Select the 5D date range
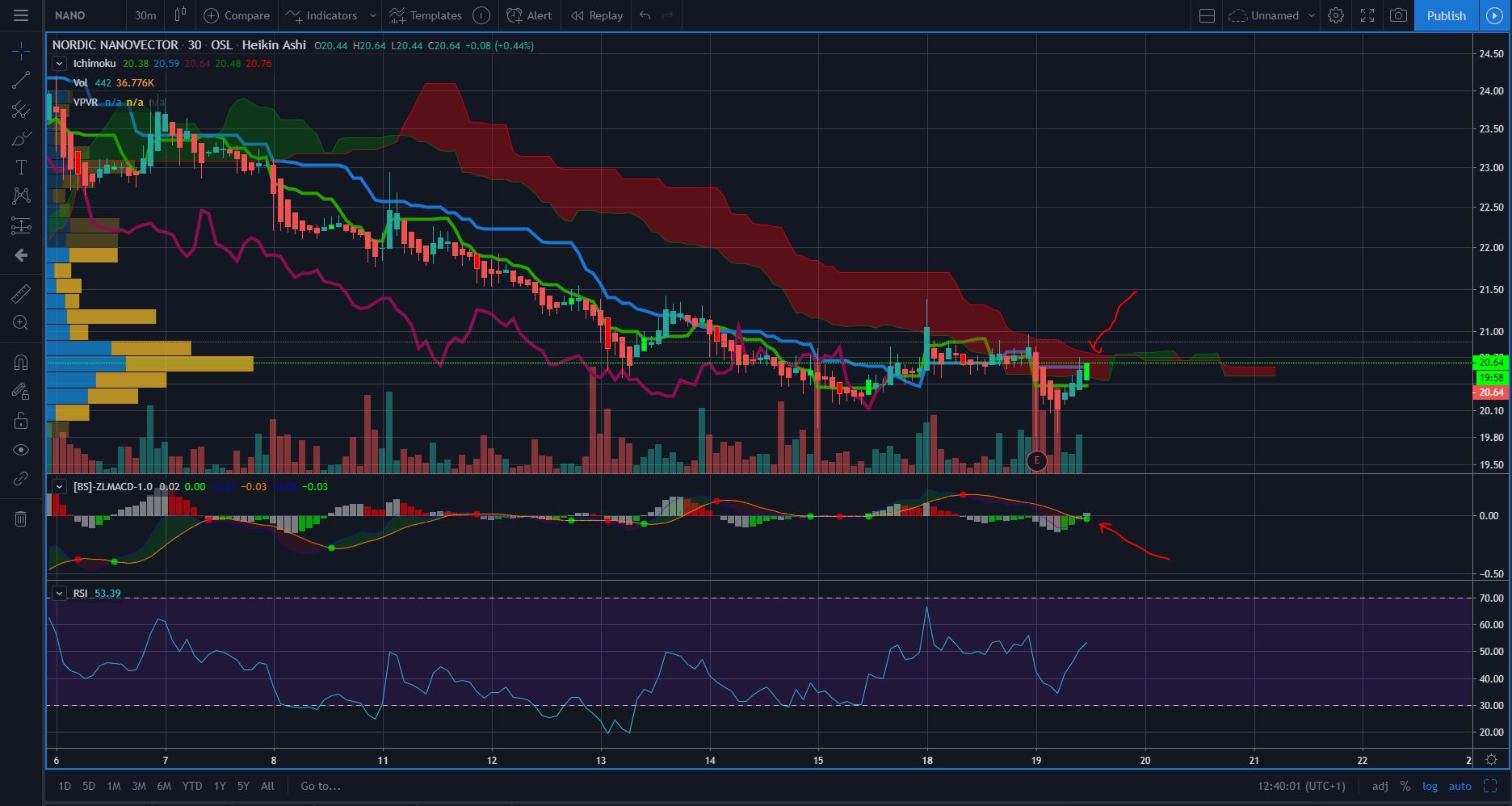The image size is (1512, 806). click(x=89, y=786)
